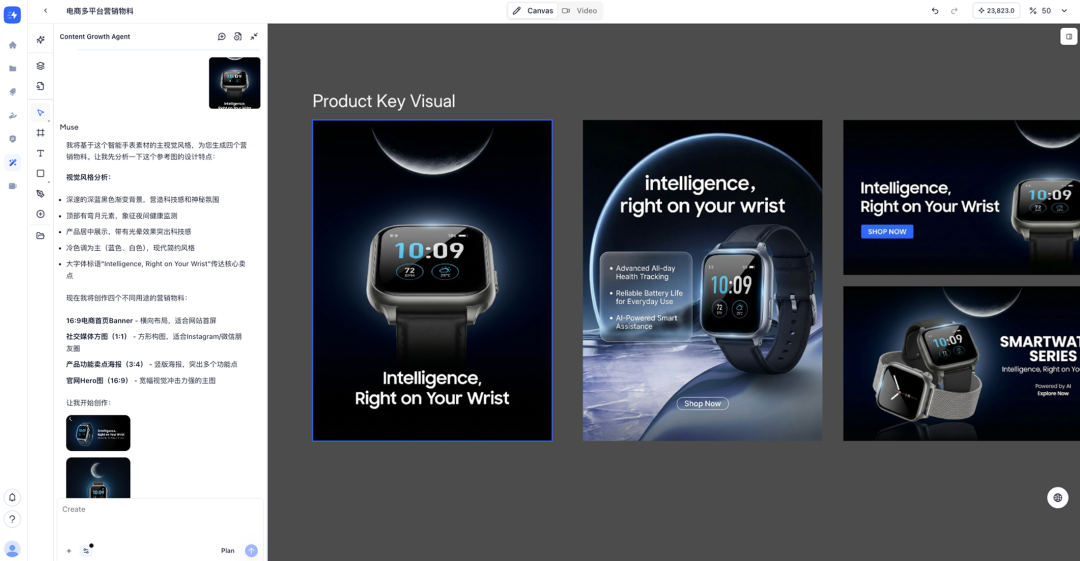Select the Smartwatch Series banner image

(x=962, y=364)
